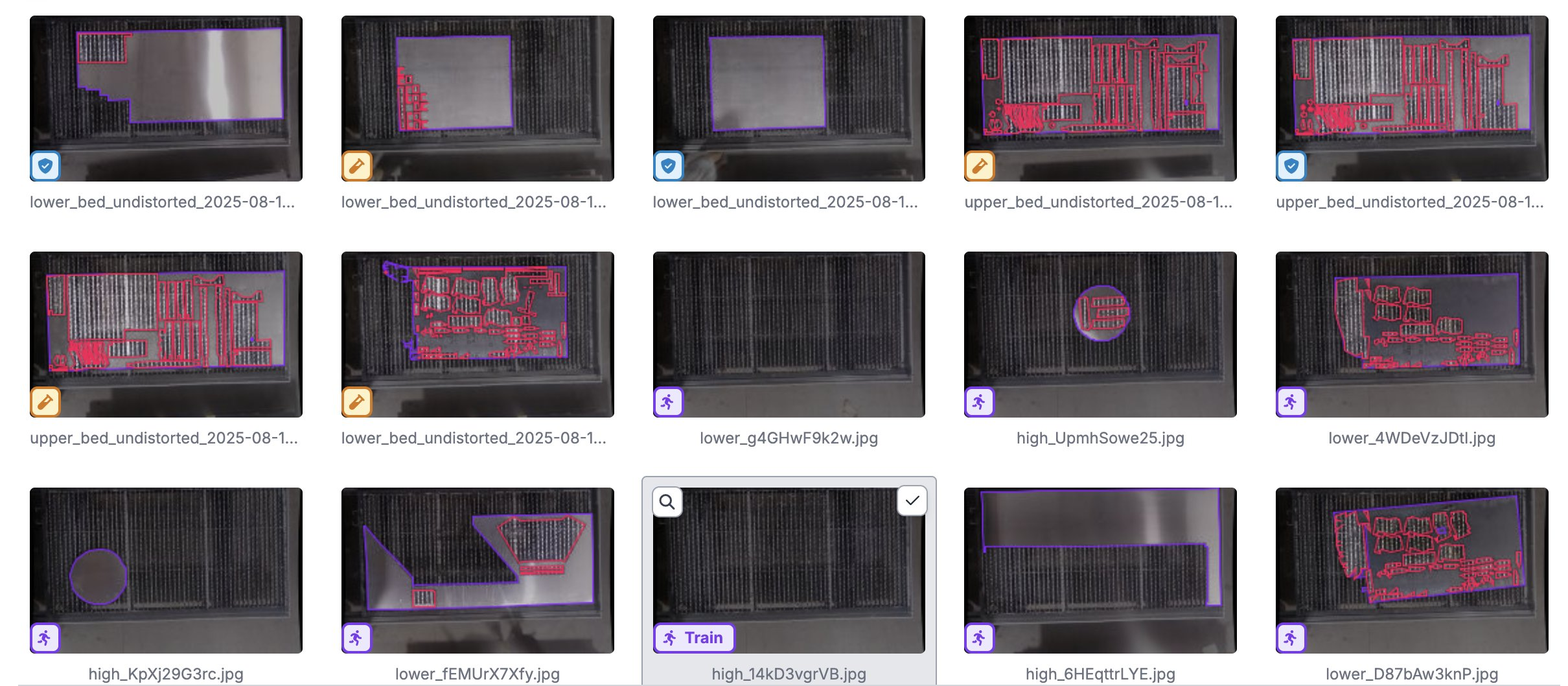Open the magnifier preview icon on high_14kD3vgrVB.jpg
The width and height of the screenshot is (1568, 686).
pos(667,502)
